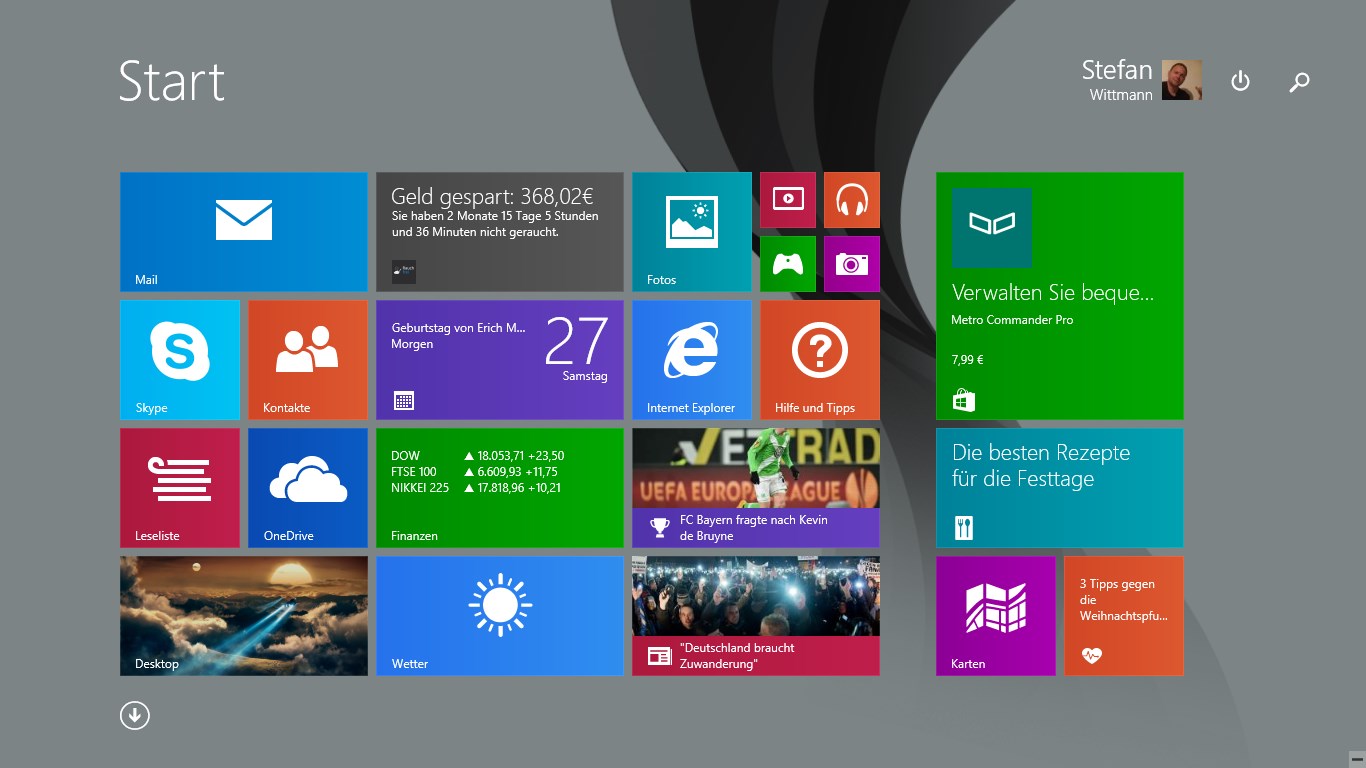Open the small purple Camera tile

coord(852,263)
